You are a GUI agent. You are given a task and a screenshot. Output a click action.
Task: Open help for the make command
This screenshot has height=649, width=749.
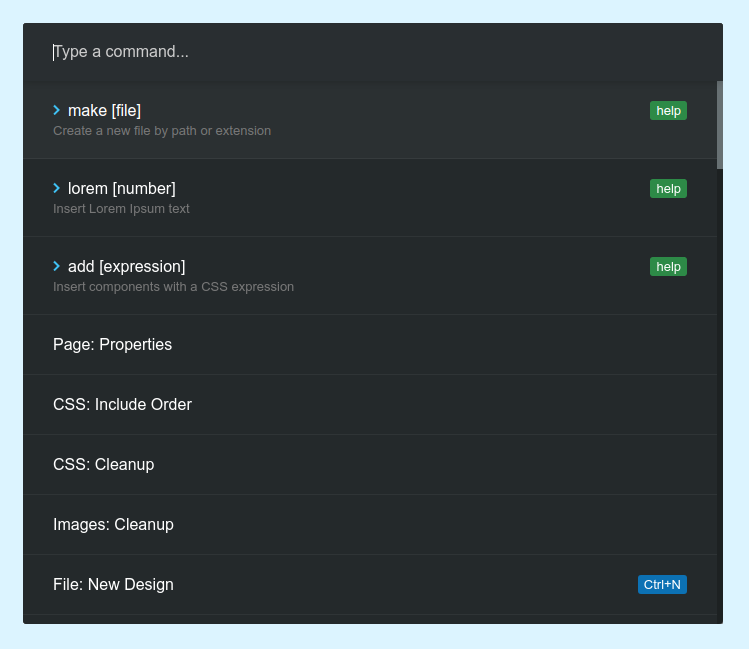click(668, 110)
